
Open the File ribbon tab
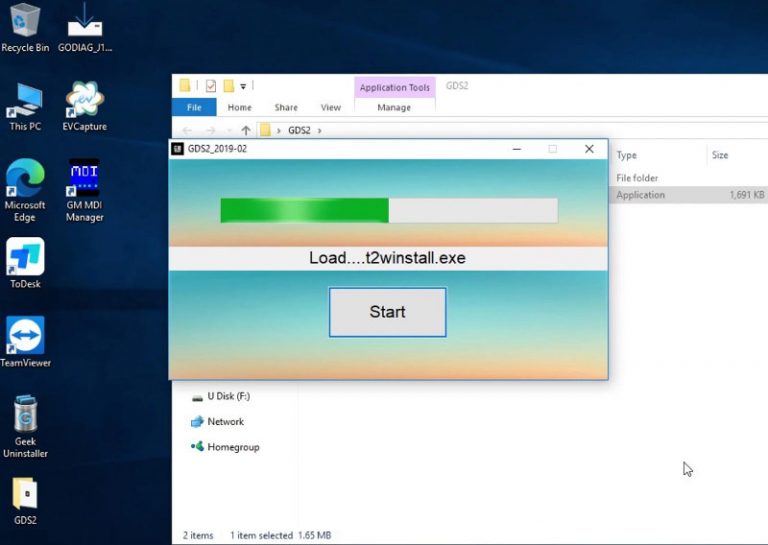pos(194,107)
